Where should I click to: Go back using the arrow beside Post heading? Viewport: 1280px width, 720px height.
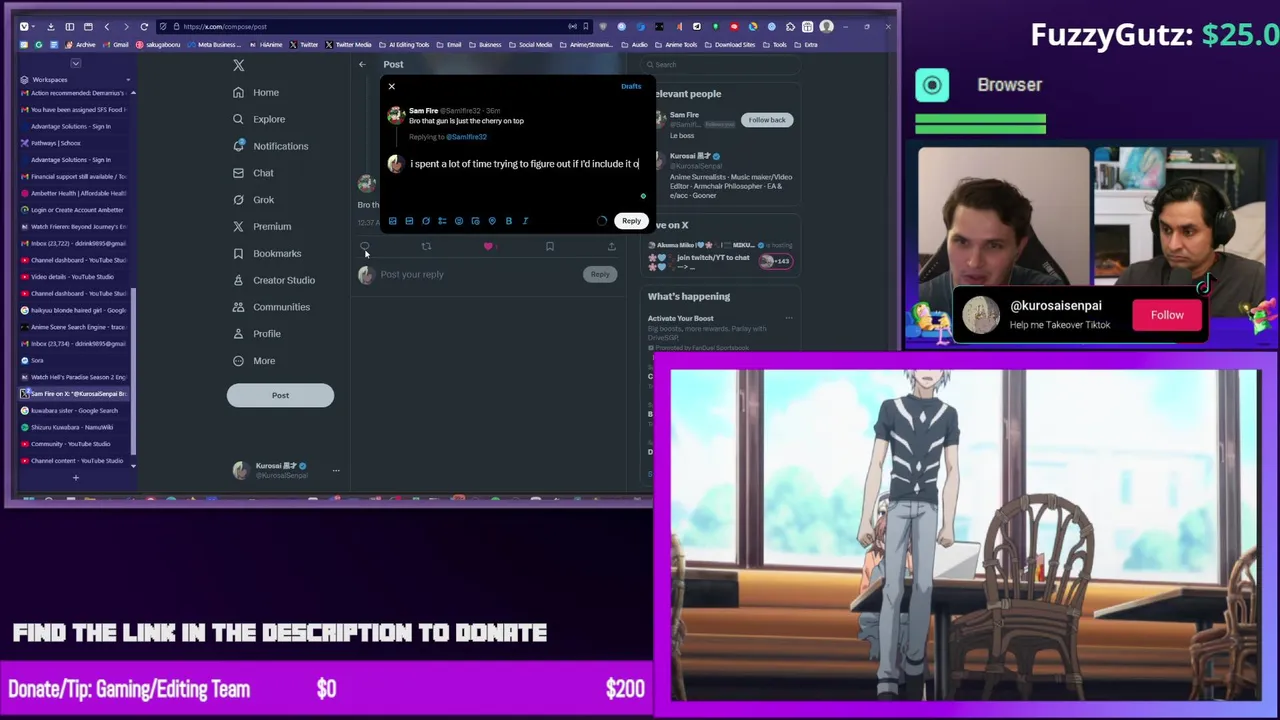[362, 65]
